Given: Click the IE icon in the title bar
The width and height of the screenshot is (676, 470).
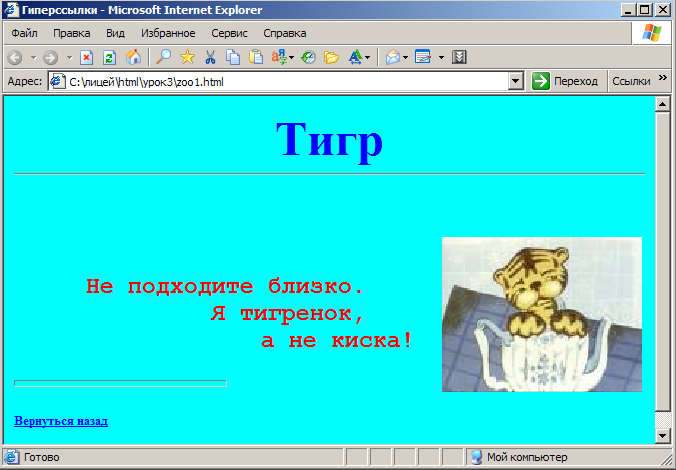Looking at the screenshot, I should point(11,9).
